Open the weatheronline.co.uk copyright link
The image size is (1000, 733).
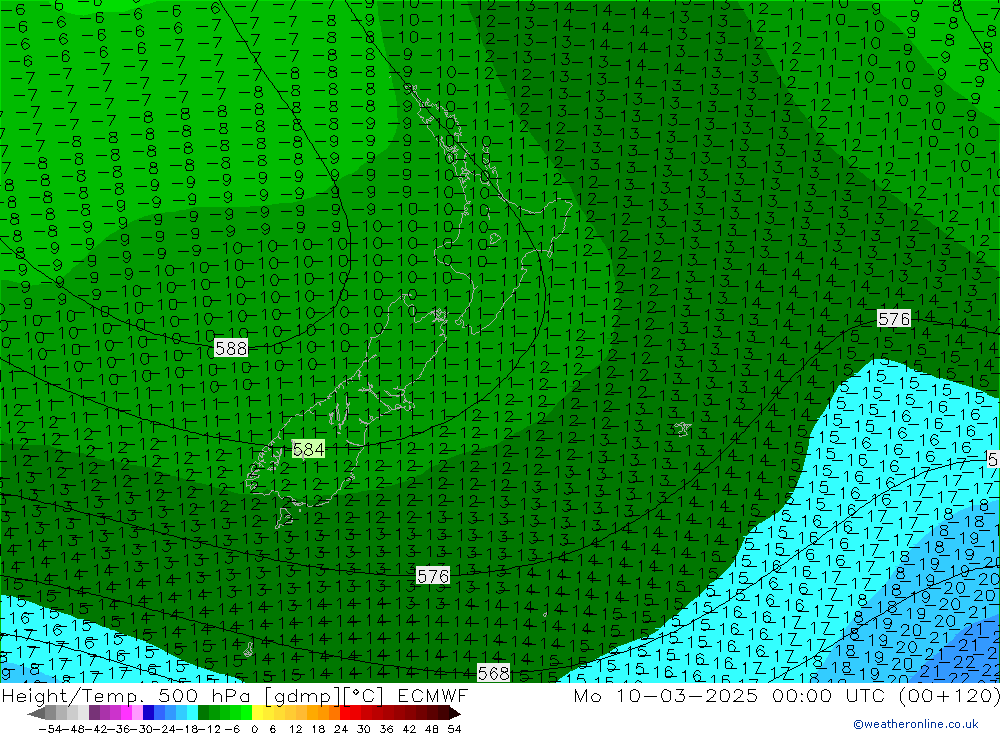tap(916, 724)
